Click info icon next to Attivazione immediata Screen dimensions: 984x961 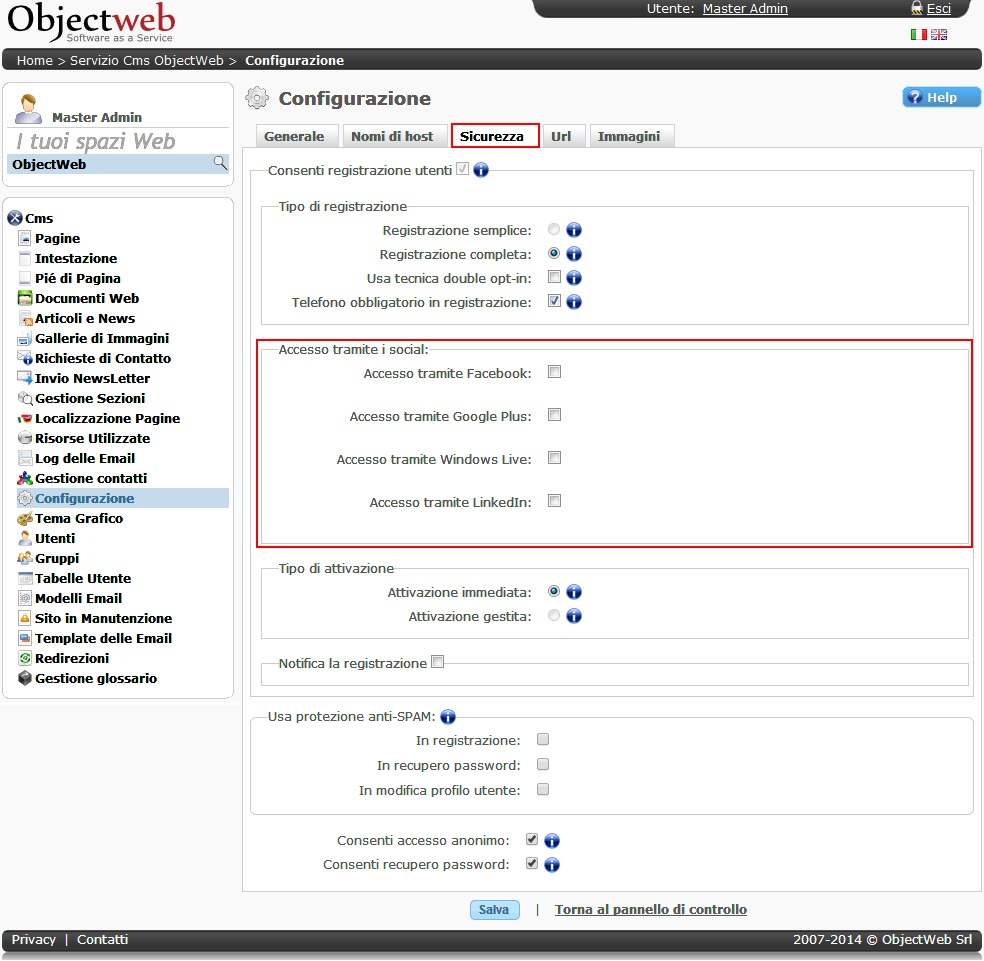pos(574,592)
